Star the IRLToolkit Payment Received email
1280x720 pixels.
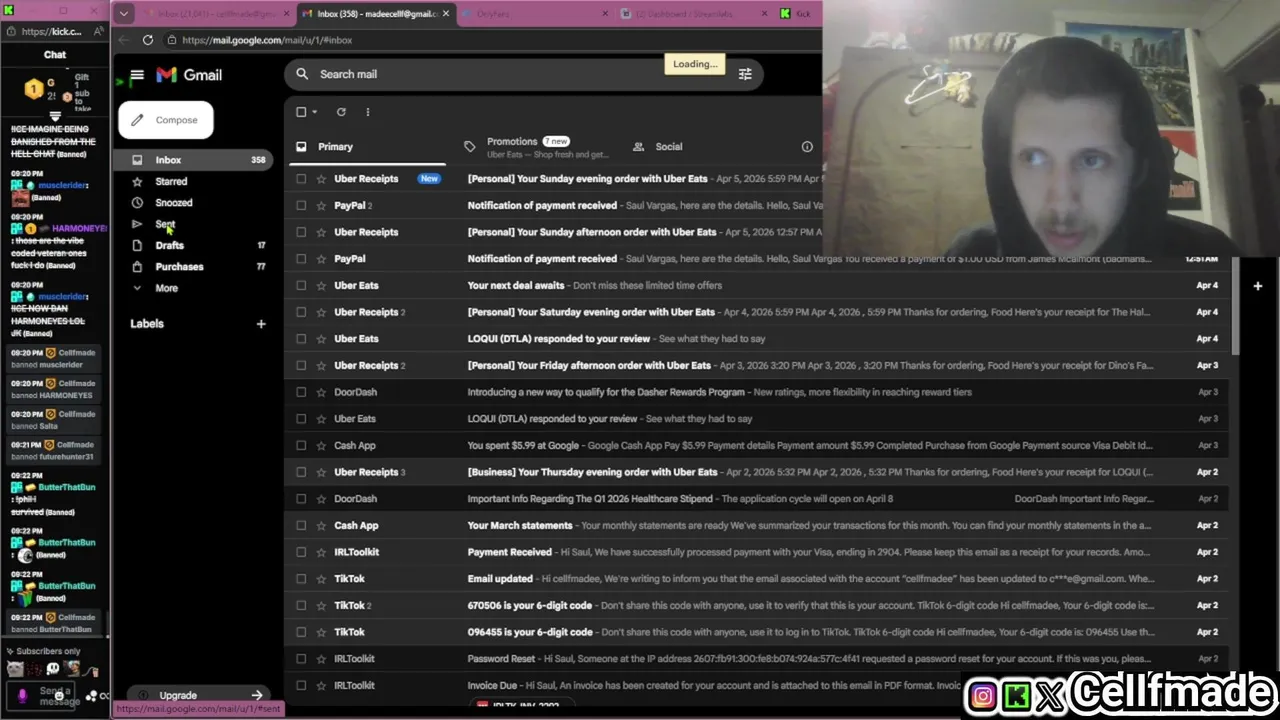pos(321,552)
